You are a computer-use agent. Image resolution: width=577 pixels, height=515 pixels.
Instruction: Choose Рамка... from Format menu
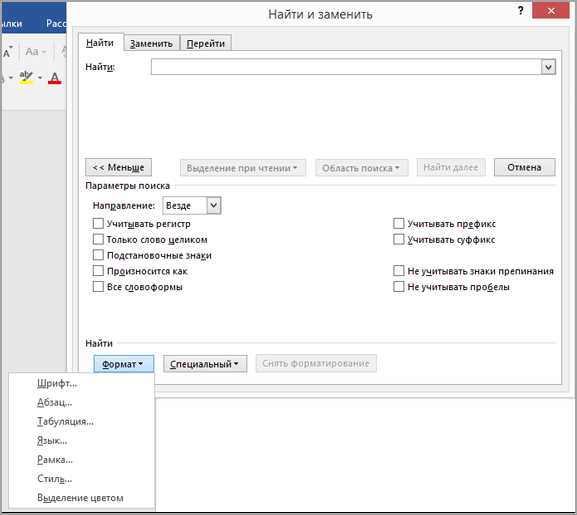81,460
